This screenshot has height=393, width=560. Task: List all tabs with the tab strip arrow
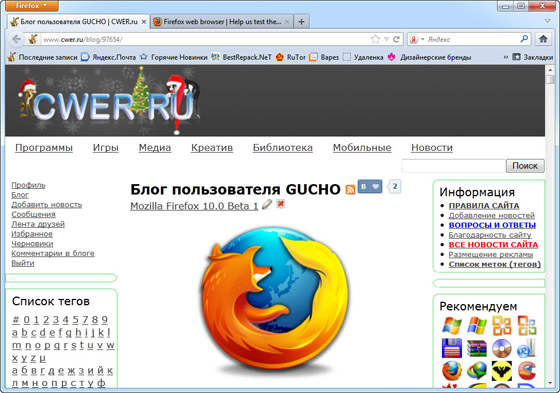548,21
